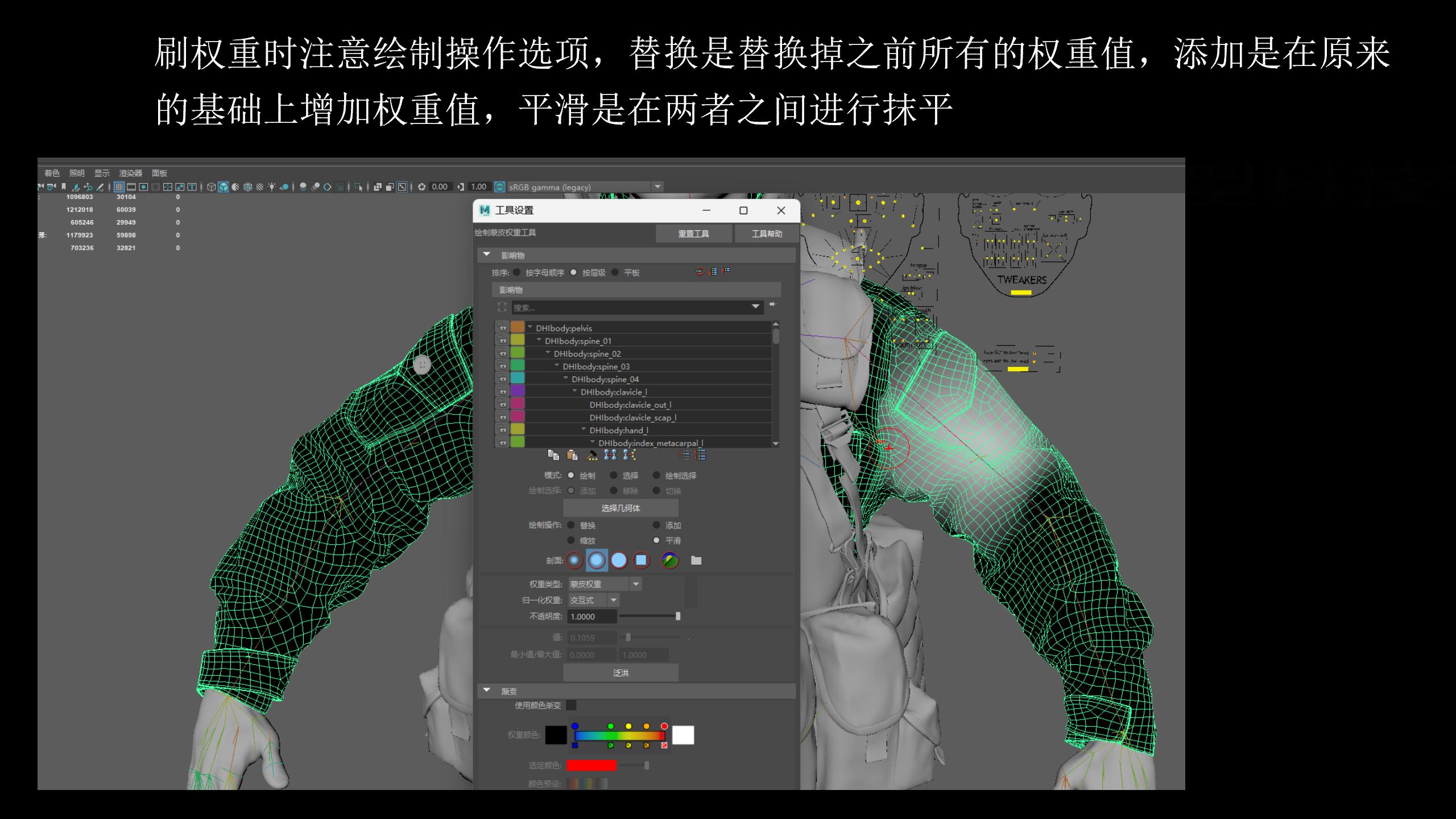Enable 使用颜色渐变 checkbox
1456x819 pixels.
click(x=571, y=705)
